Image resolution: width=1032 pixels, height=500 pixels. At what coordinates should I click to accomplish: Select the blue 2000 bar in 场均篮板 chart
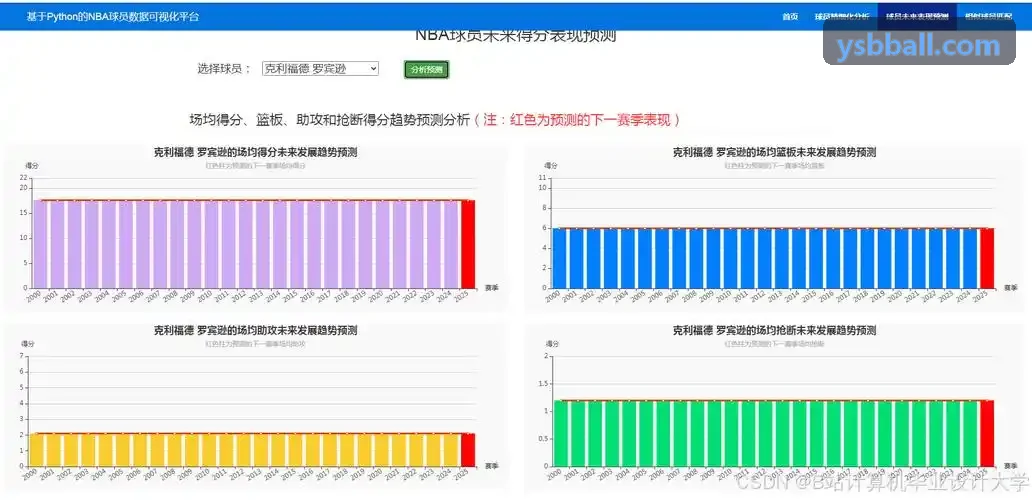[559, 258]
